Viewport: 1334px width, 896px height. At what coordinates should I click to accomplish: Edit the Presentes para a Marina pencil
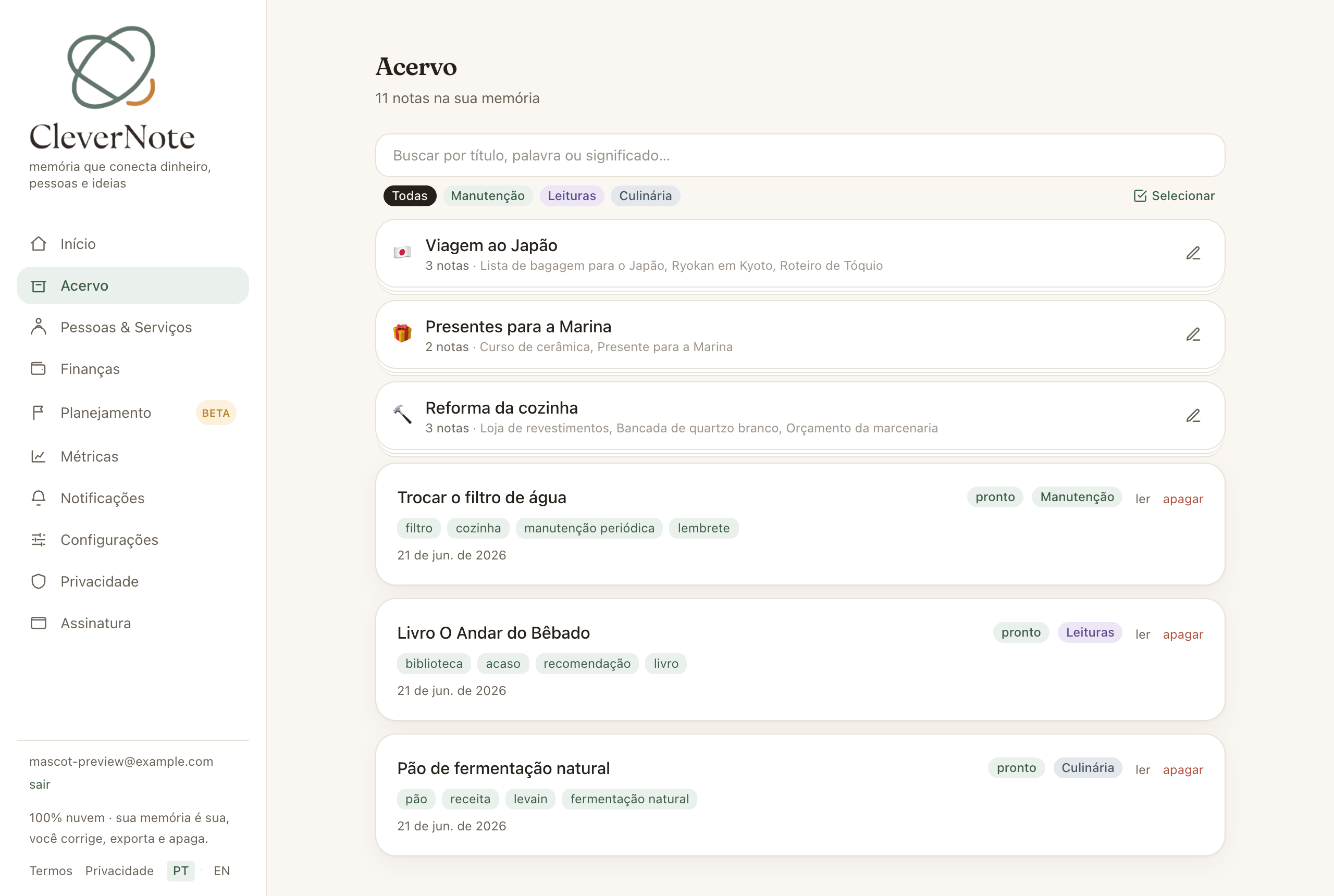(x=1193, y=334)
